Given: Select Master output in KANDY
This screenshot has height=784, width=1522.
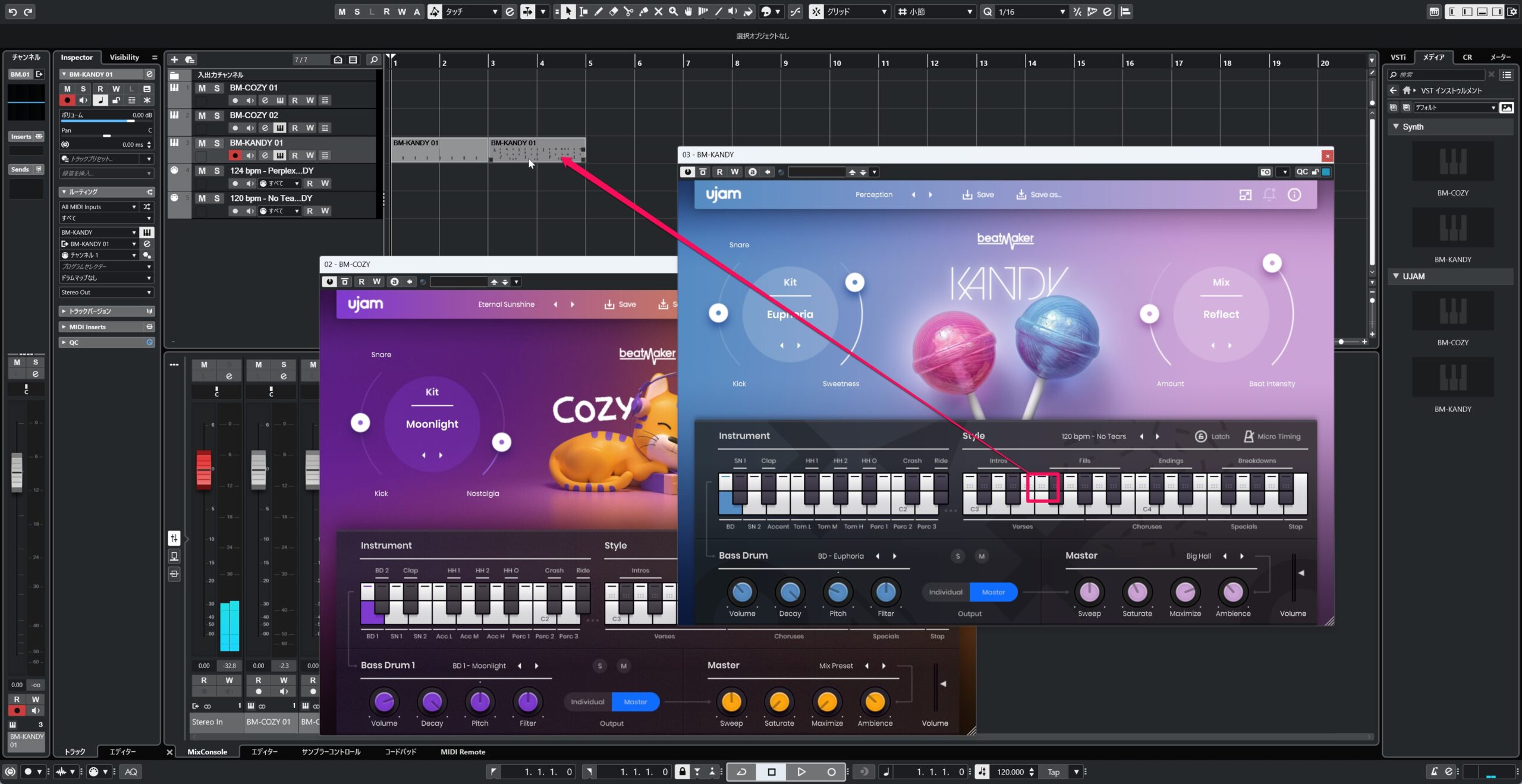Looking at the screenshot, I should point(993,592).
